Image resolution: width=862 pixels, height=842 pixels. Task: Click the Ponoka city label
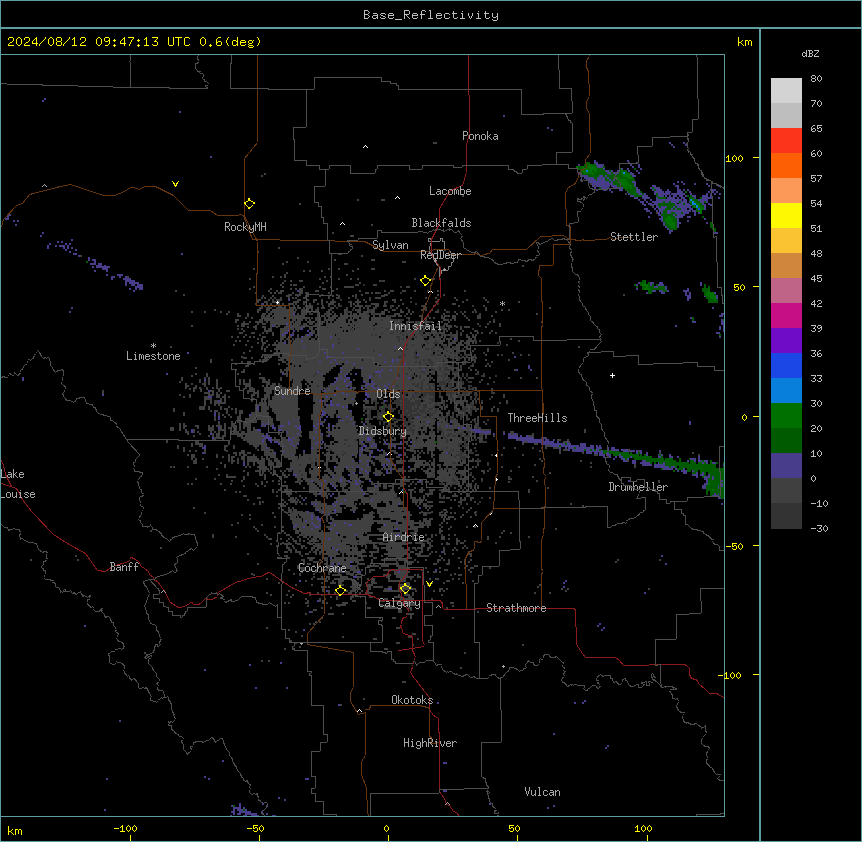click(480, 136)
